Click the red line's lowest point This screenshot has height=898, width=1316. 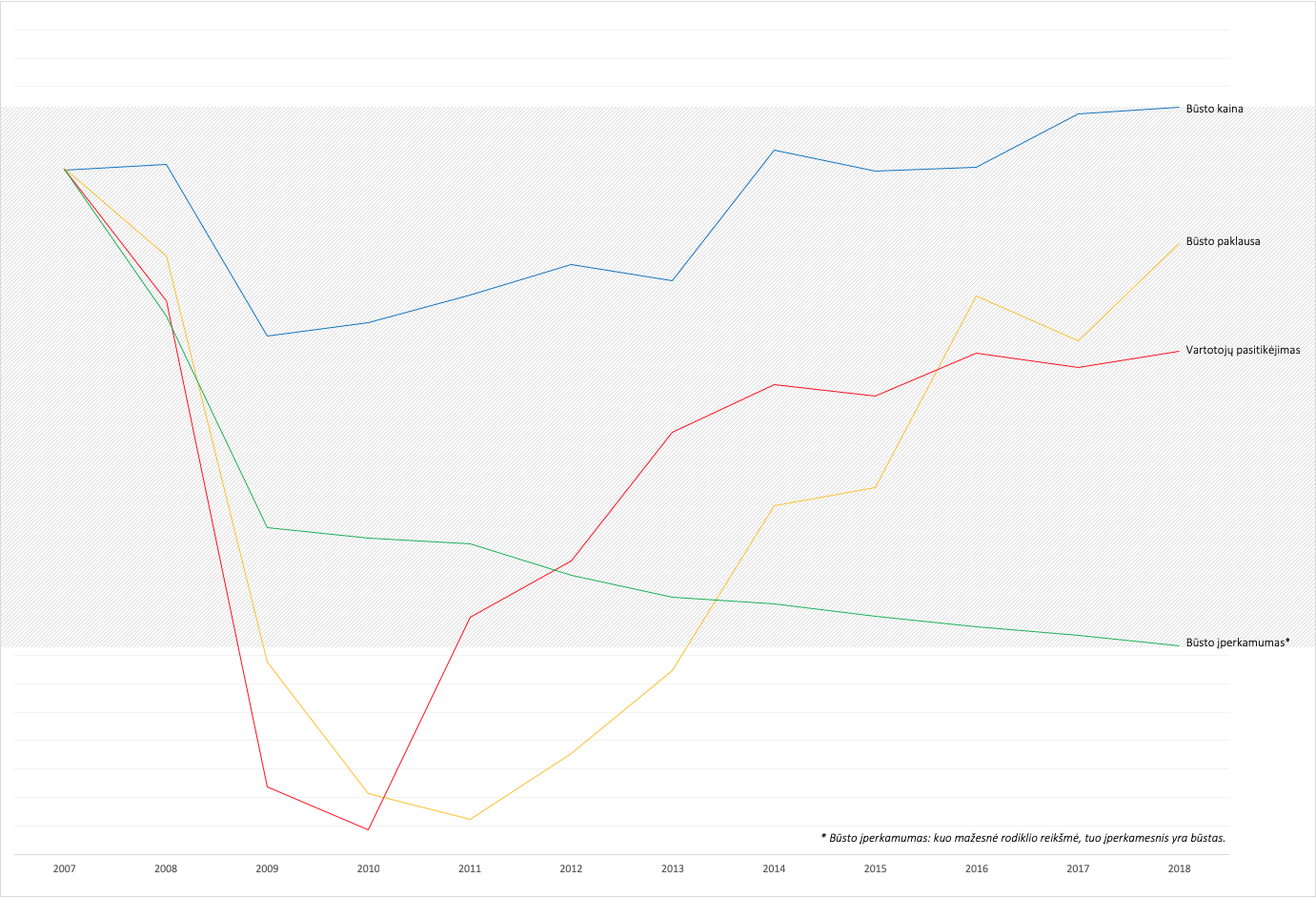coord(368,829)
